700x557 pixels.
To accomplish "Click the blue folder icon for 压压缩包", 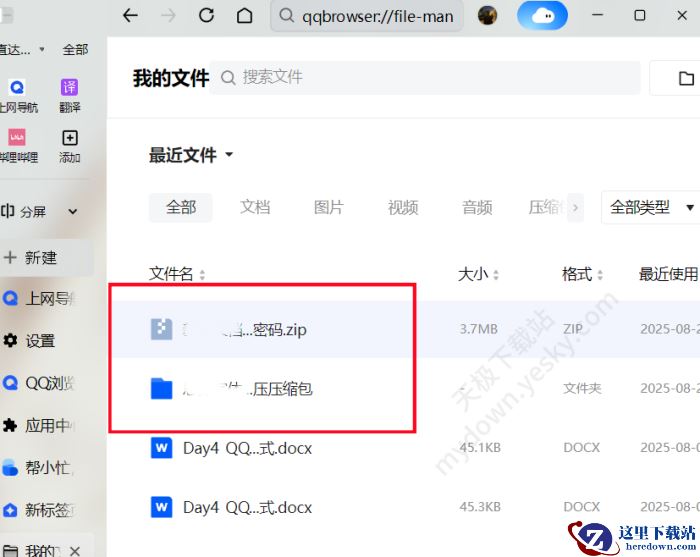I will pyautogui.click(x=161, y=388).
